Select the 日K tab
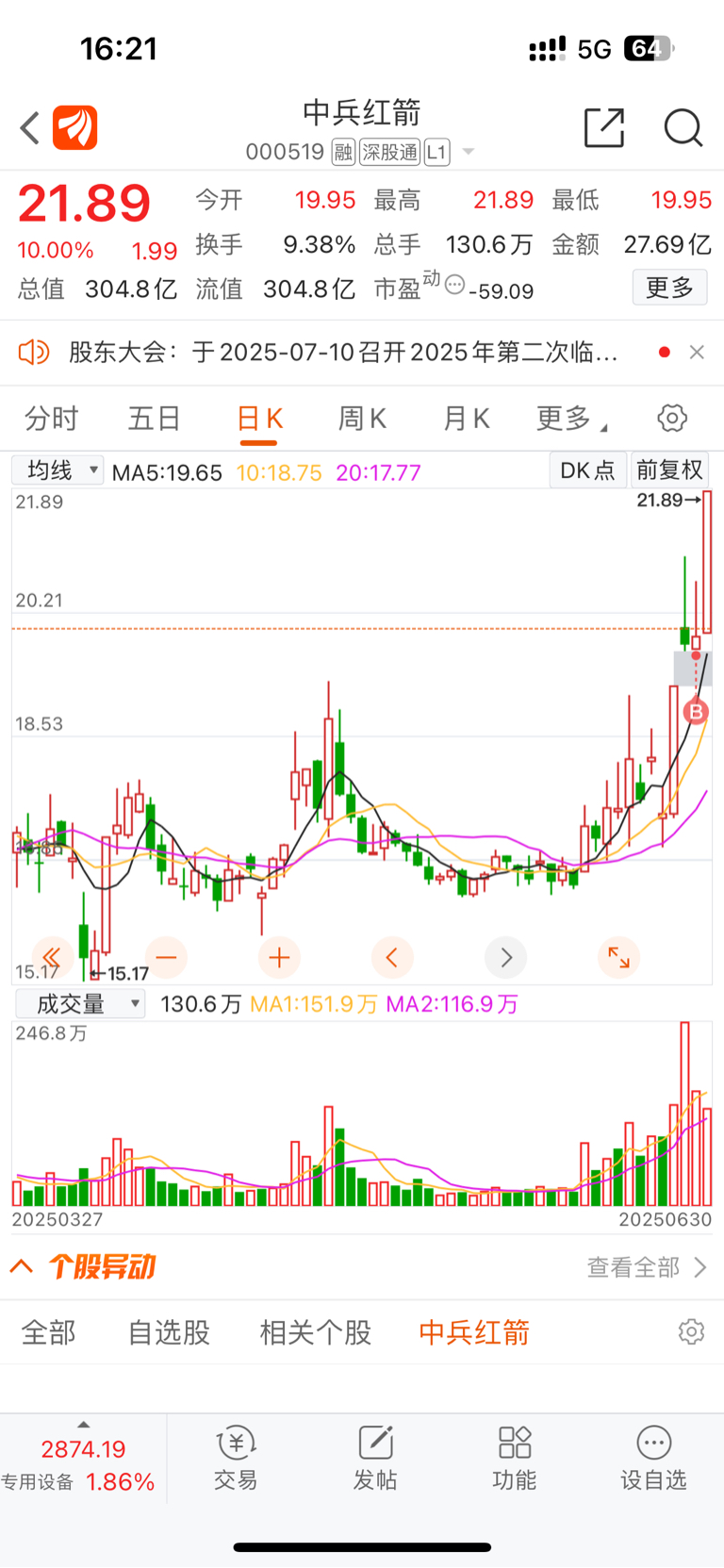724x1568 pixels. coord(259,418)
